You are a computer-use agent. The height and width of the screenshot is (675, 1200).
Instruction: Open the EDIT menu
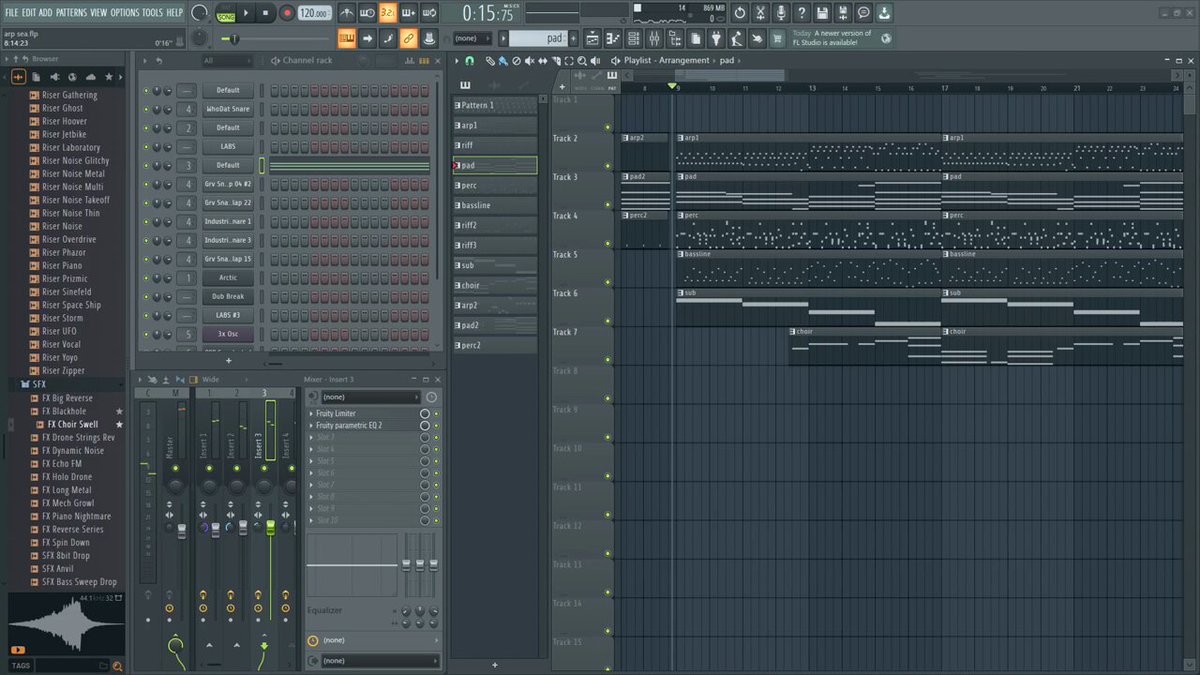[29, 13]
